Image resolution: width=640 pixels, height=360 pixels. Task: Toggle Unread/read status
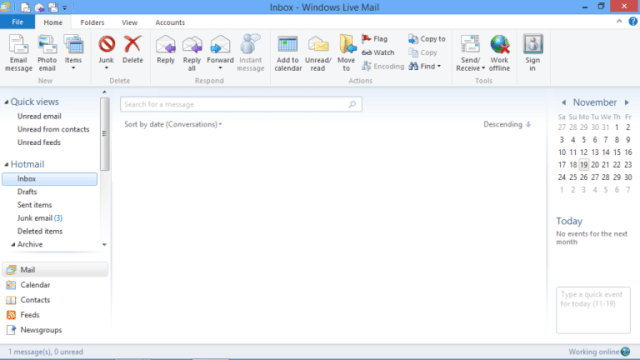318,53
